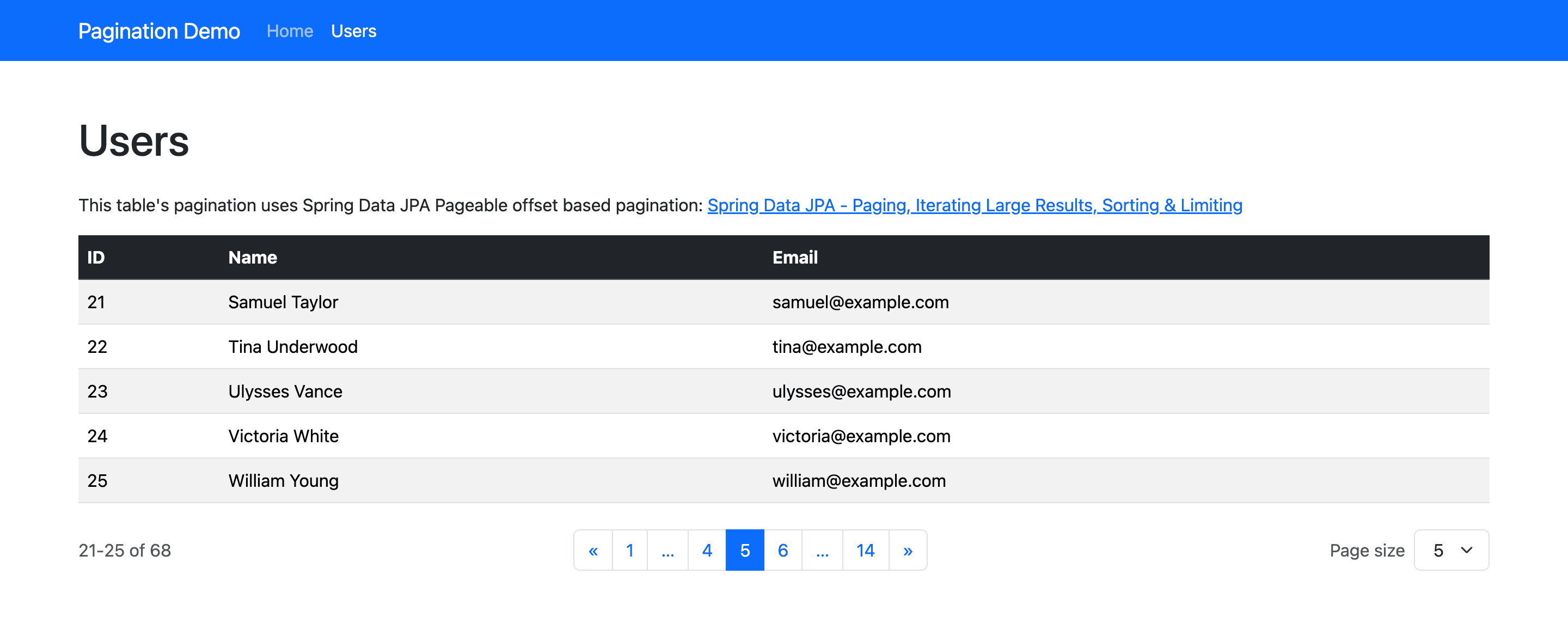This screenshot has height=623, width=1568.
Task: Select the active page 5 button
Action: 744,550
